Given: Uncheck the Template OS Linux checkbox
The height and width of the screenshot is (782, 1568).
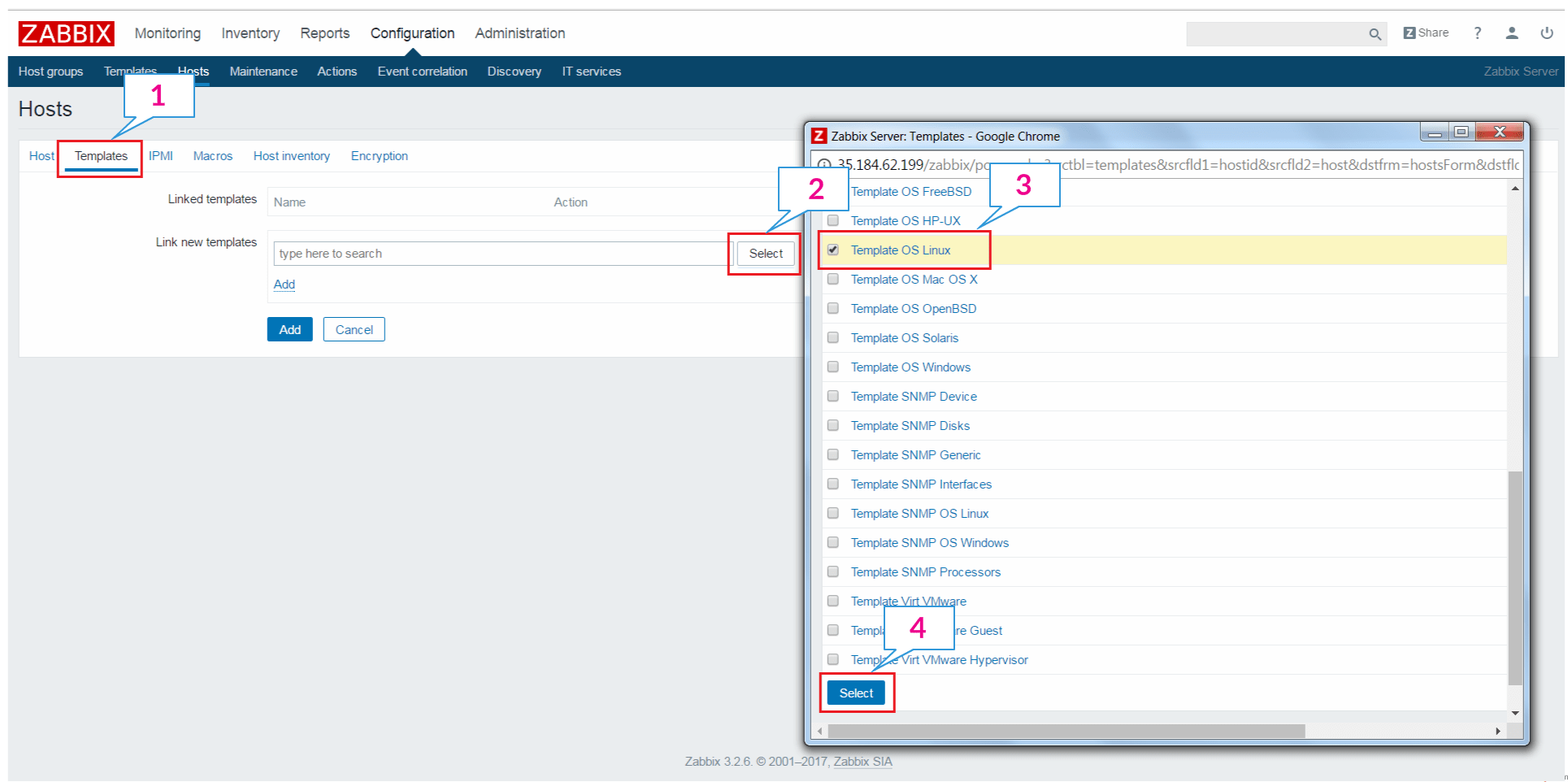Looking at the screenshot, I should [833, 250].
